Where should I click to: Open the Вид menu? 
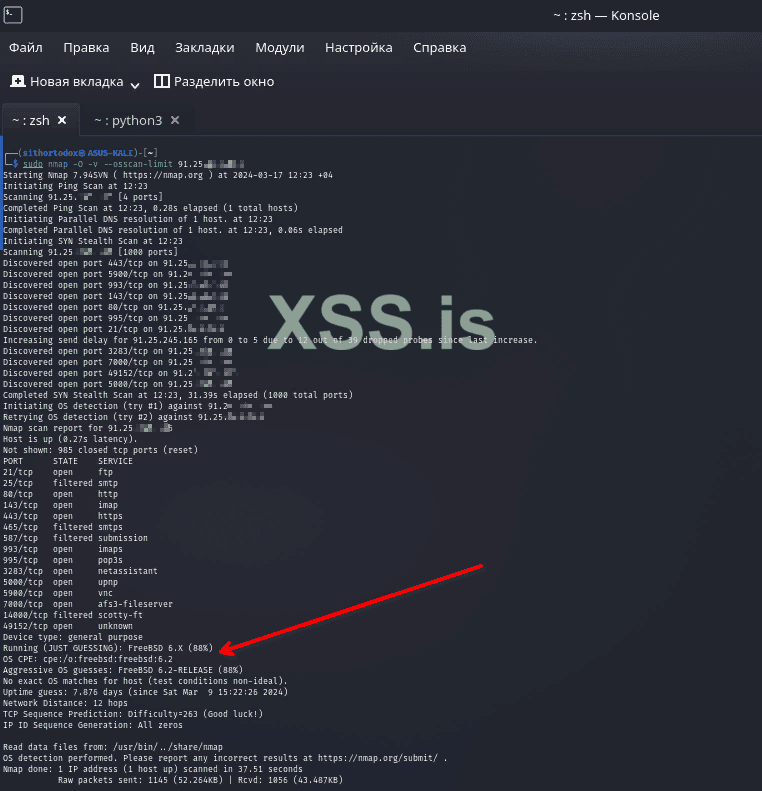pyautogui.click(x=142, y=47)
